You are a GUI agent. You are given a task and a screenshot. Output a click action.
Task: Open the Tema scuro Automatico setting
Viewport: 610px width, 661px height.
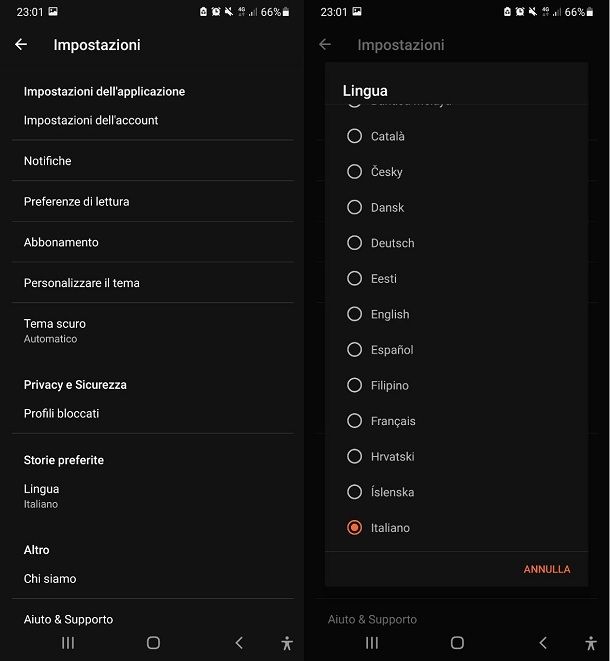pos(153,331)
